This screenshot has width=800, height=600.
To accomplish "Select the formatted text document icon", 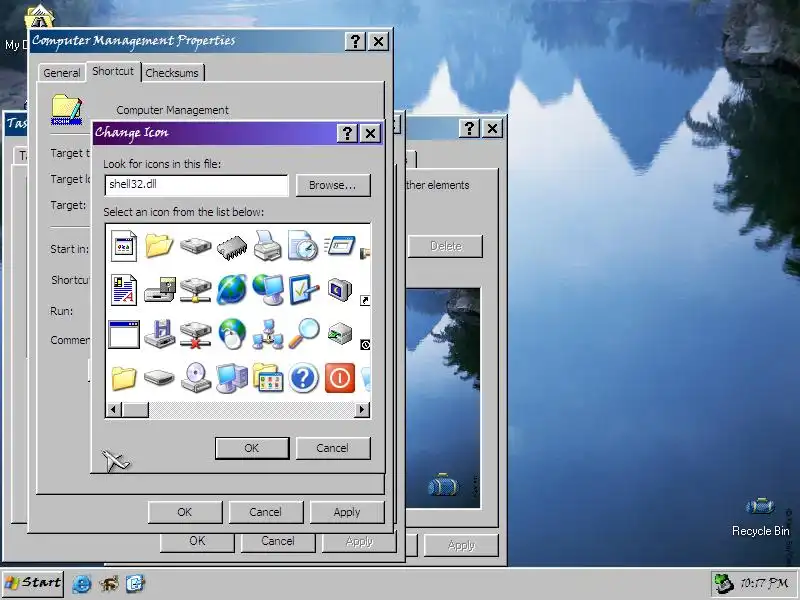I will pyautogui.click(x=124, y=290).
